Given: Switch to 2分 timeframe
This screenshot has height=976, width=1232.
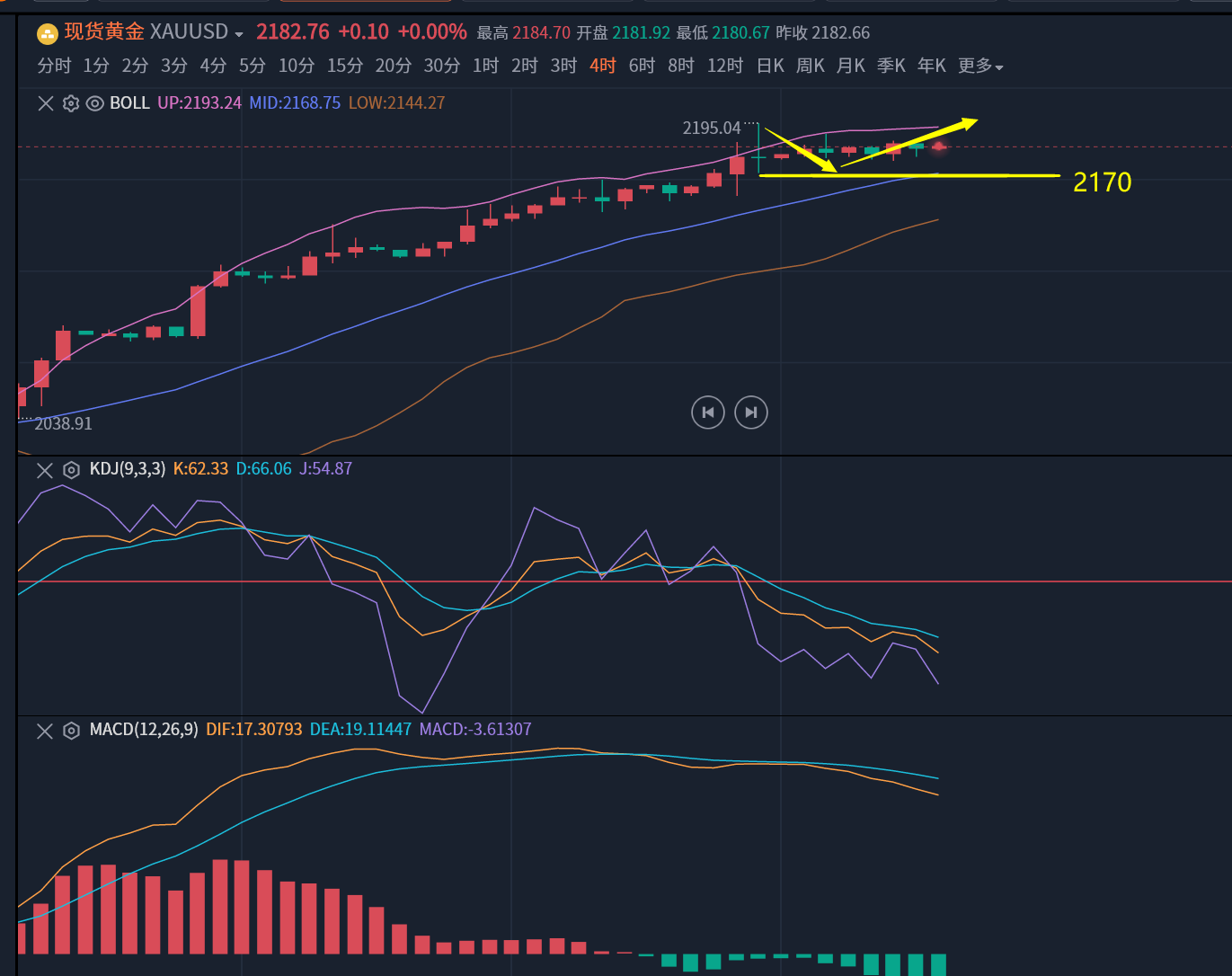Looking at the screenshot, I should 135,66.
